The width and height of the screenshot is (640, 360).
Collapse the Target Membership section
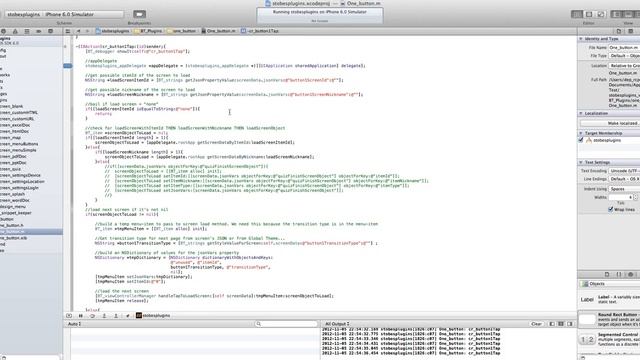point(581,133)
